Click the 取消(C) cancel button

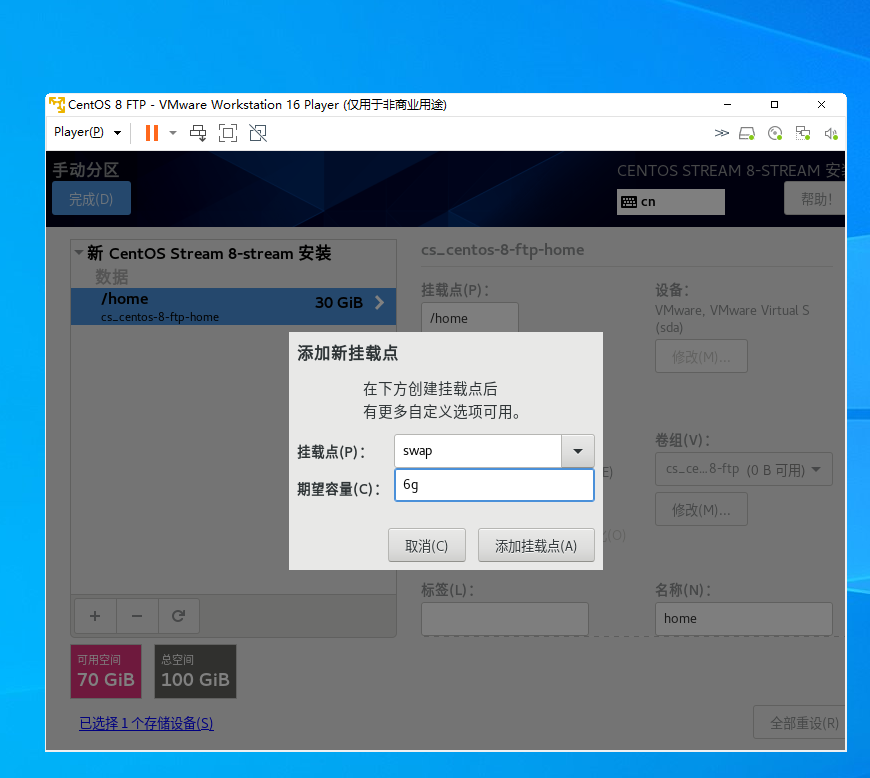[x=427, y=545]
